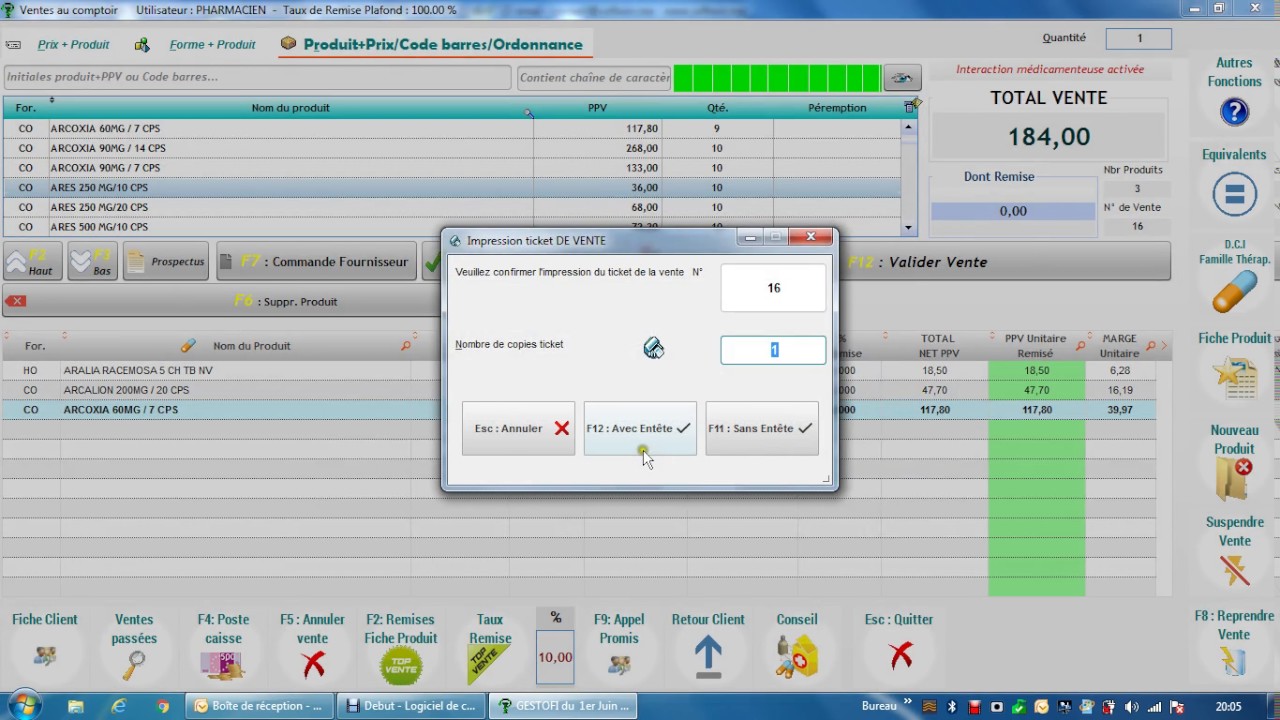Click the printer icon in the ticket dialog
This screenshot has width=1280, height=720.
(653, 347)
